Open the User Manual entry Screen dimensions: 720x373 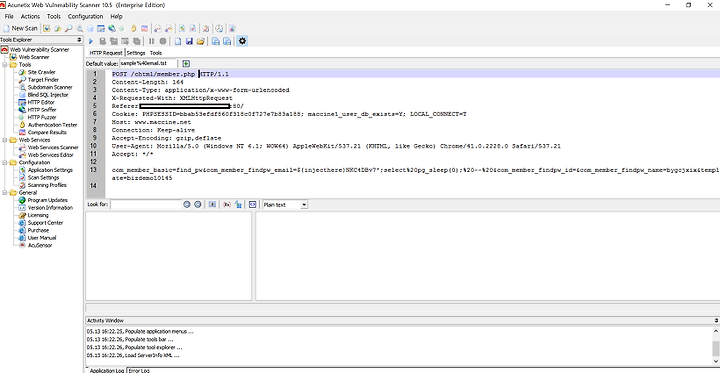[x=42, y=238]
